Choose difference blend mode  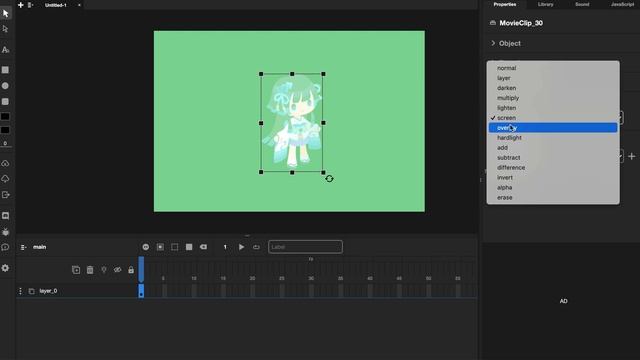[553, 168]
